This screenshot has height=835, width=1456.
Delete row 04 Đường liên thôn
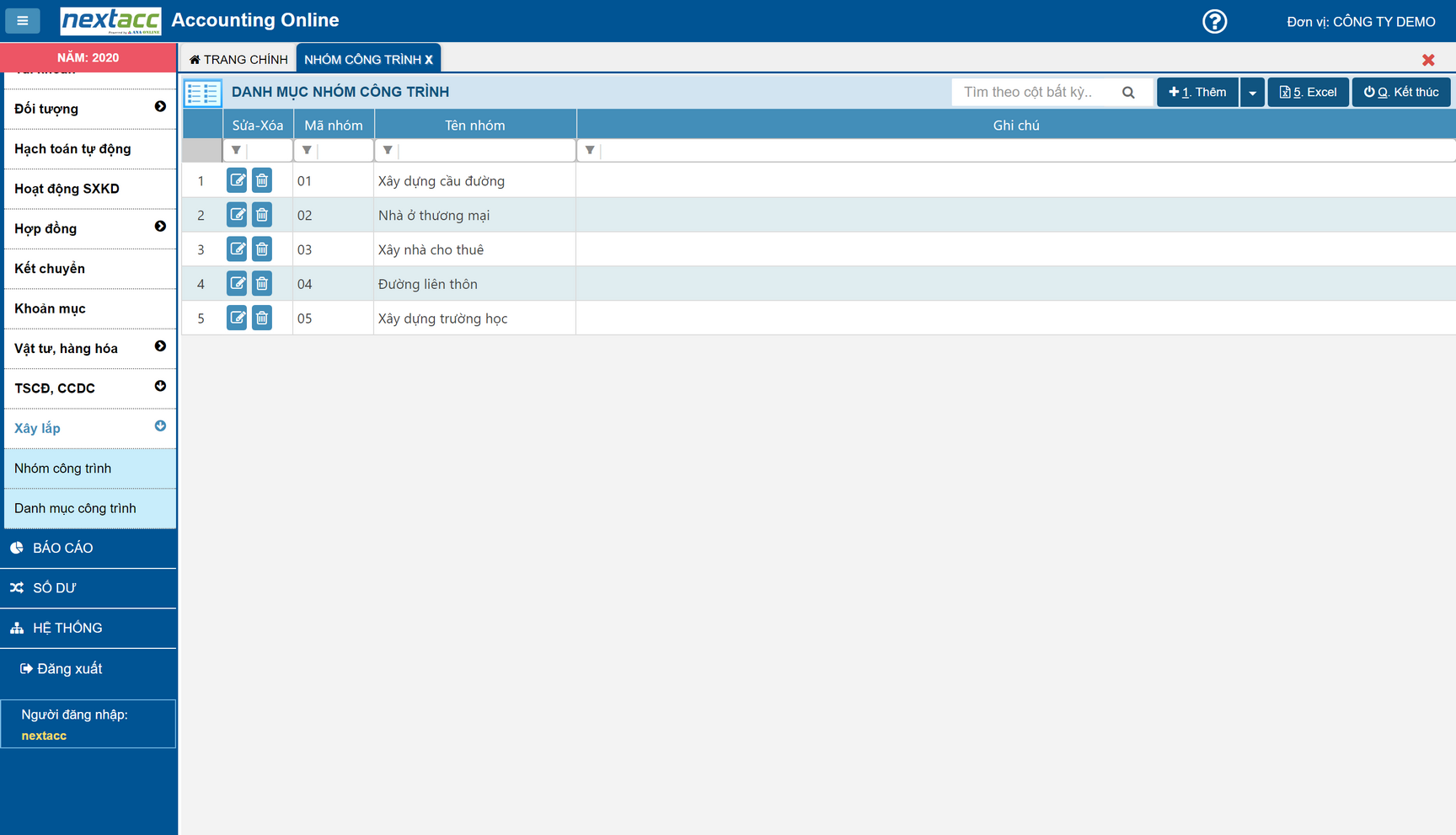coord(262,284)
